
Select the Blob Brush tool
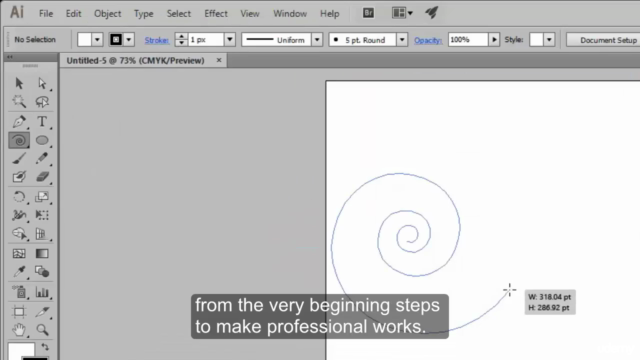pos(19,177)
